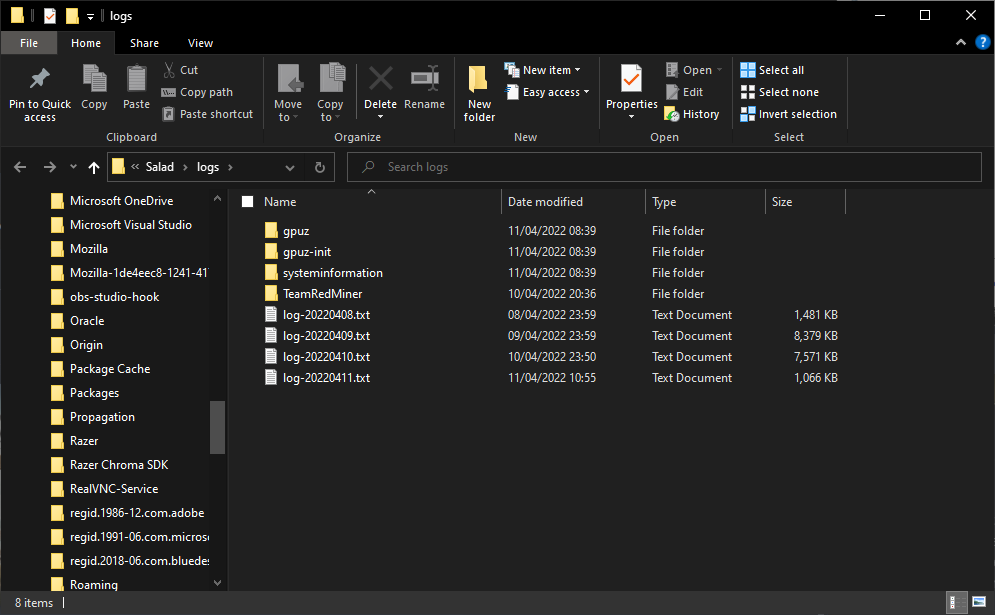Open Help with the question mark icon
The width and height of the screenshot is (995, 615).
tap(982, 43)
